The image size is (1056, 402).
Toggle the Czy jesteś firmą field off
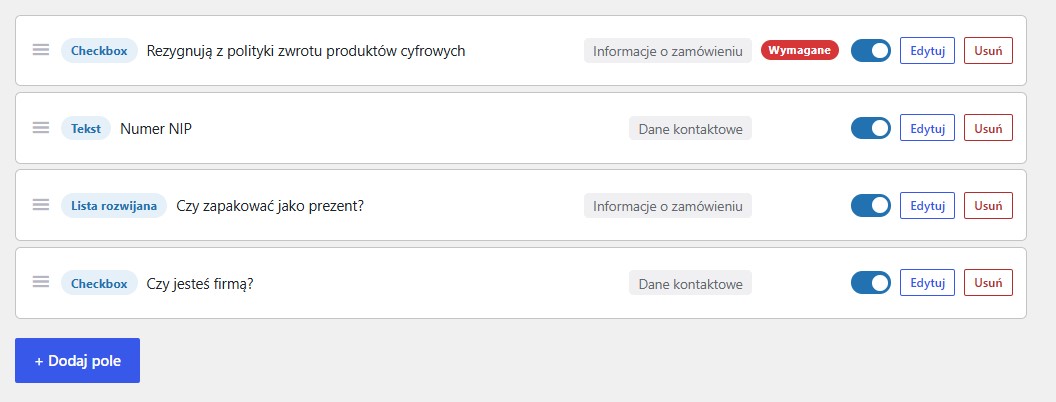tap(871, 283)
